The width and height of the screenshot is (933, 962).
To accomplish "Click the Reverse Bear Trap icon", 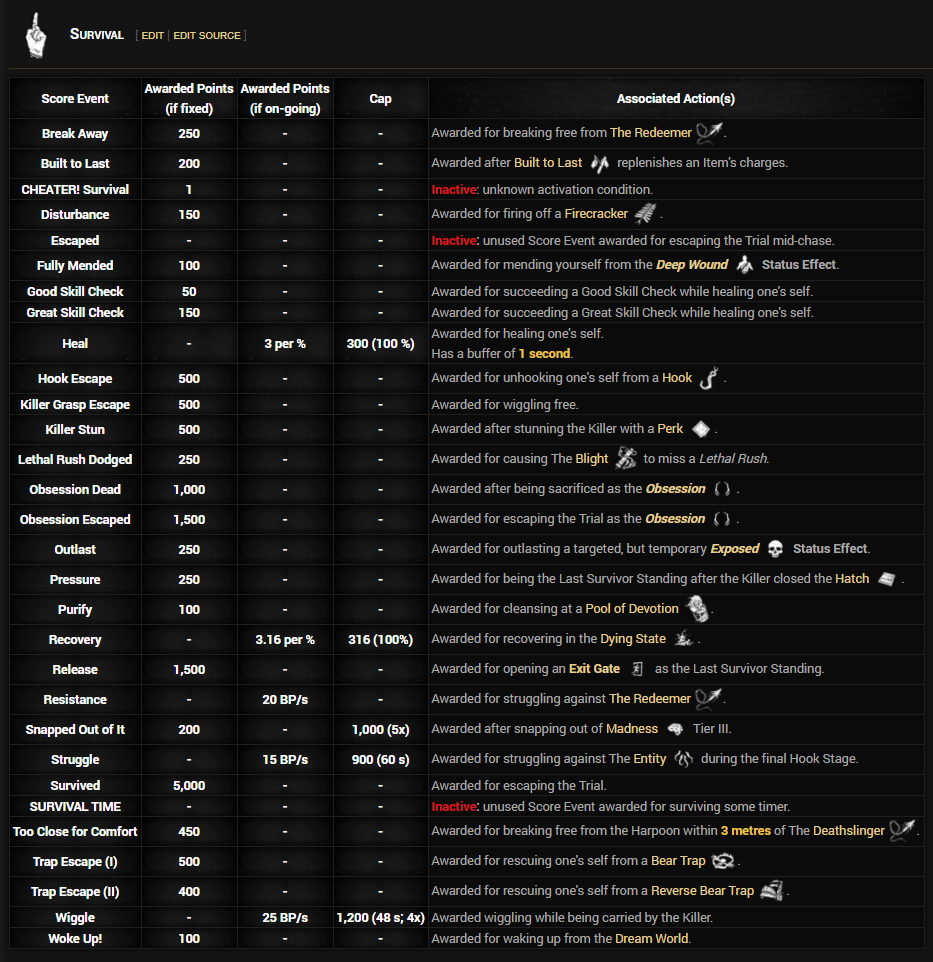I will (770, 890).
